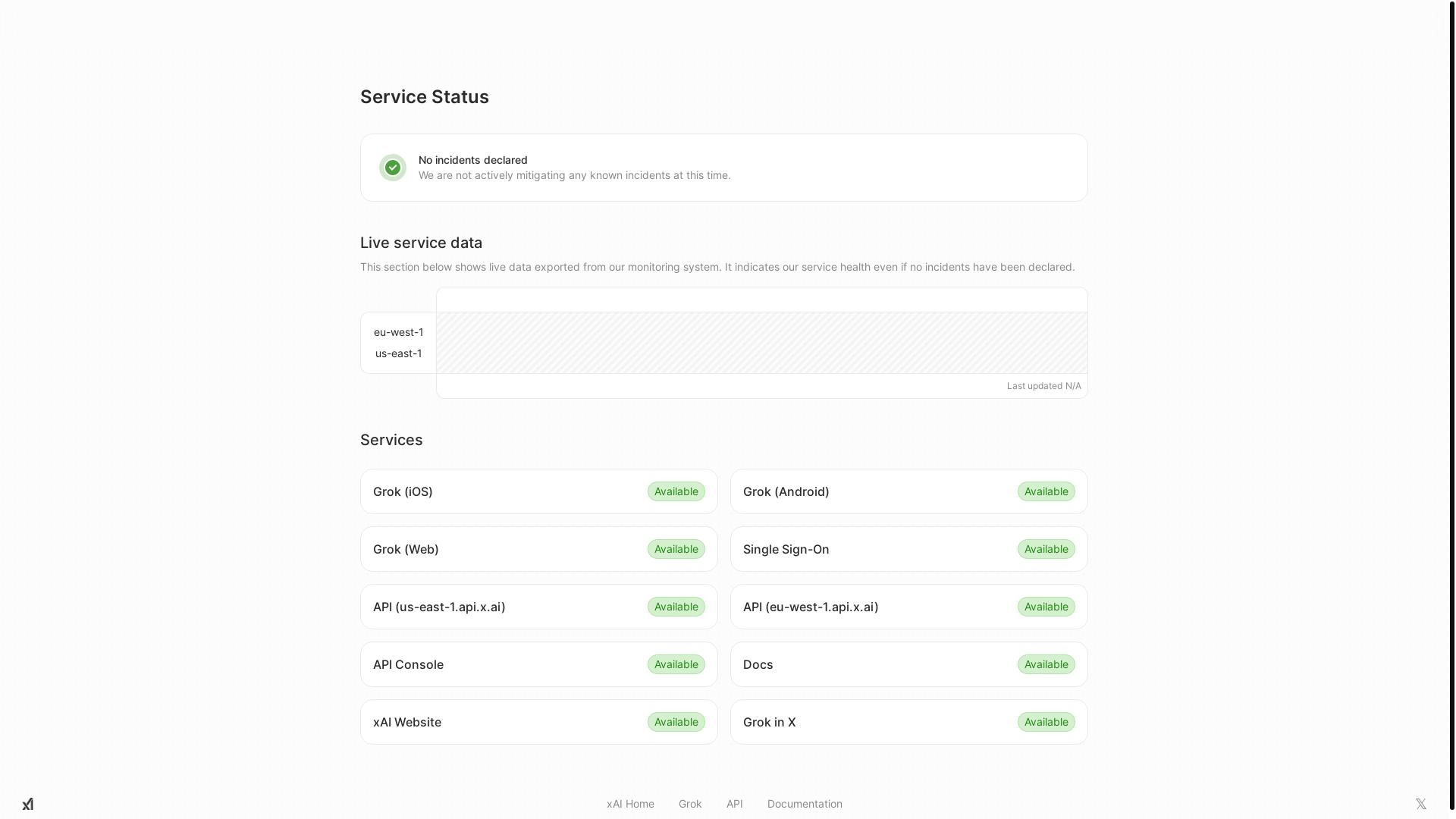
Task: Select the API (us-east-1.api.x.ai) service name
Action: (x=439, y=607)
